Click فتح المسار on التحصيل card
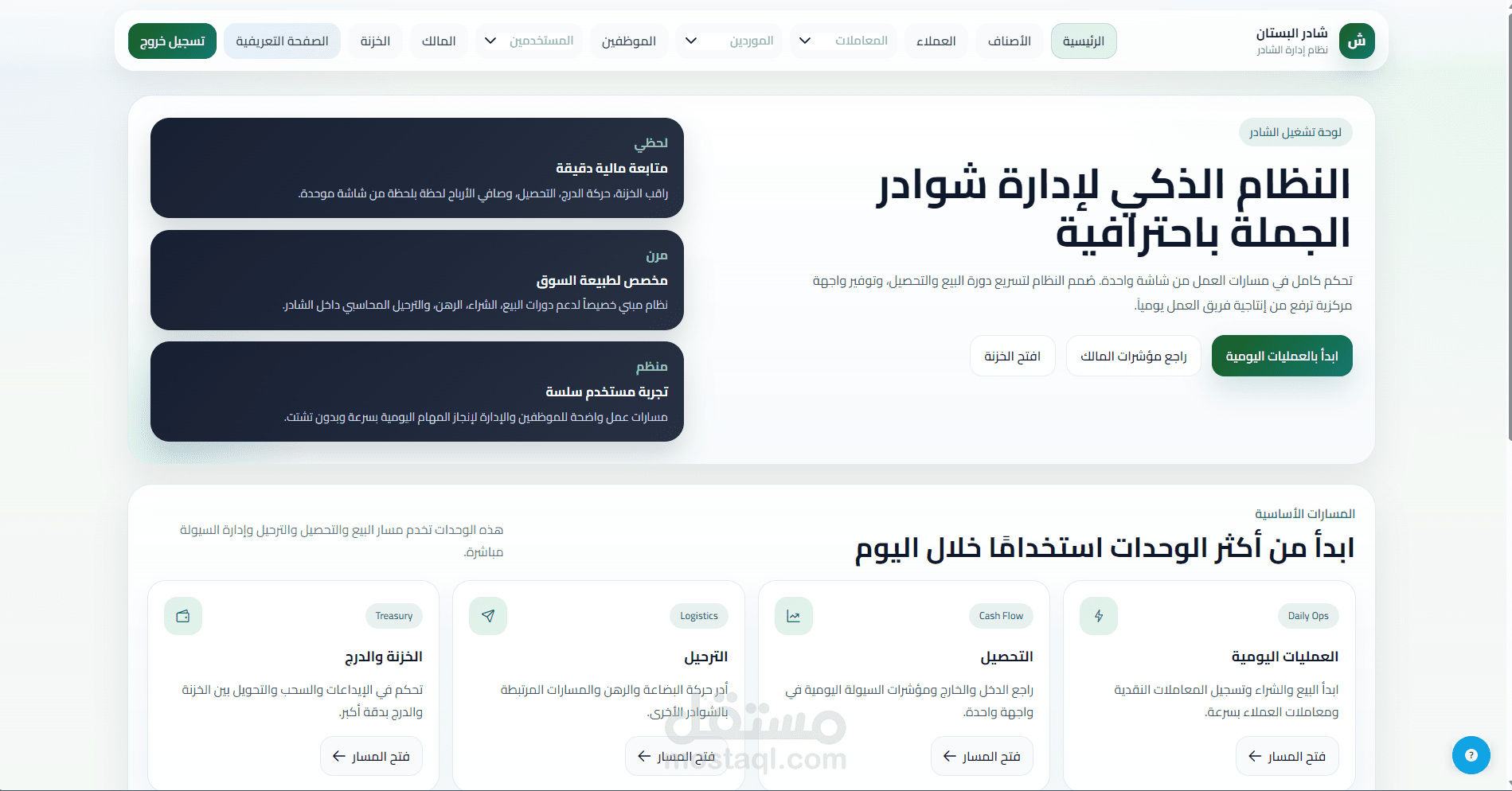Image resolution: width=1512 pixels, height=791 pixels. point(982,756)
